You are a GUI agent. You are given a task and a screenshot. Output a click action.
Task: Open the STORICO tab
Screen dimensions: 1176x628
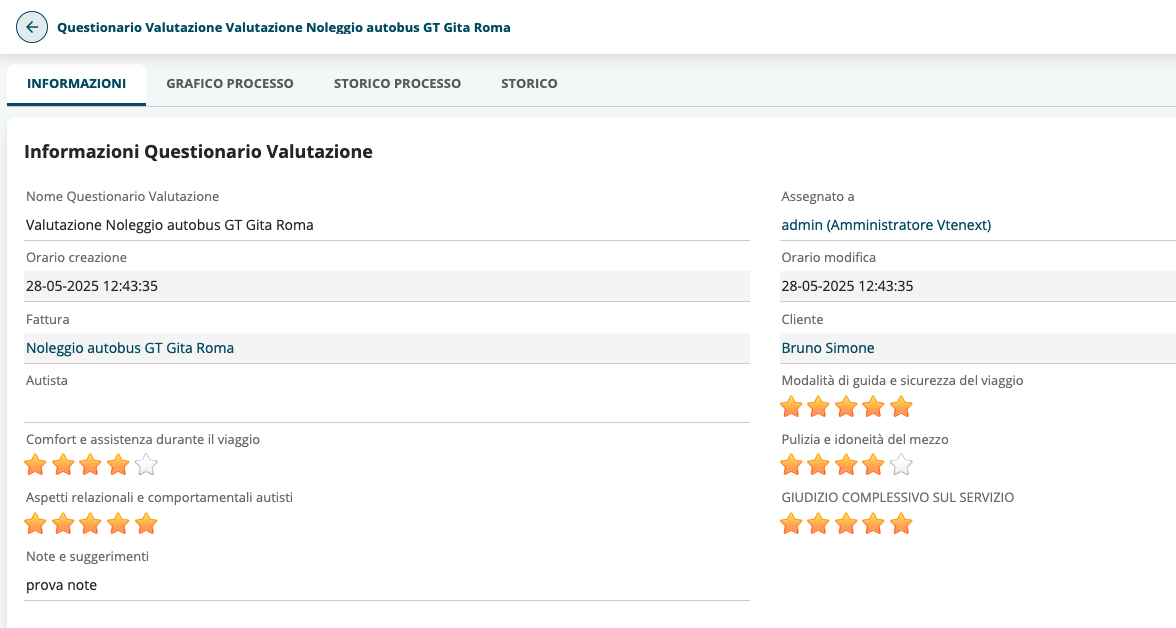(x=529, y=83)
